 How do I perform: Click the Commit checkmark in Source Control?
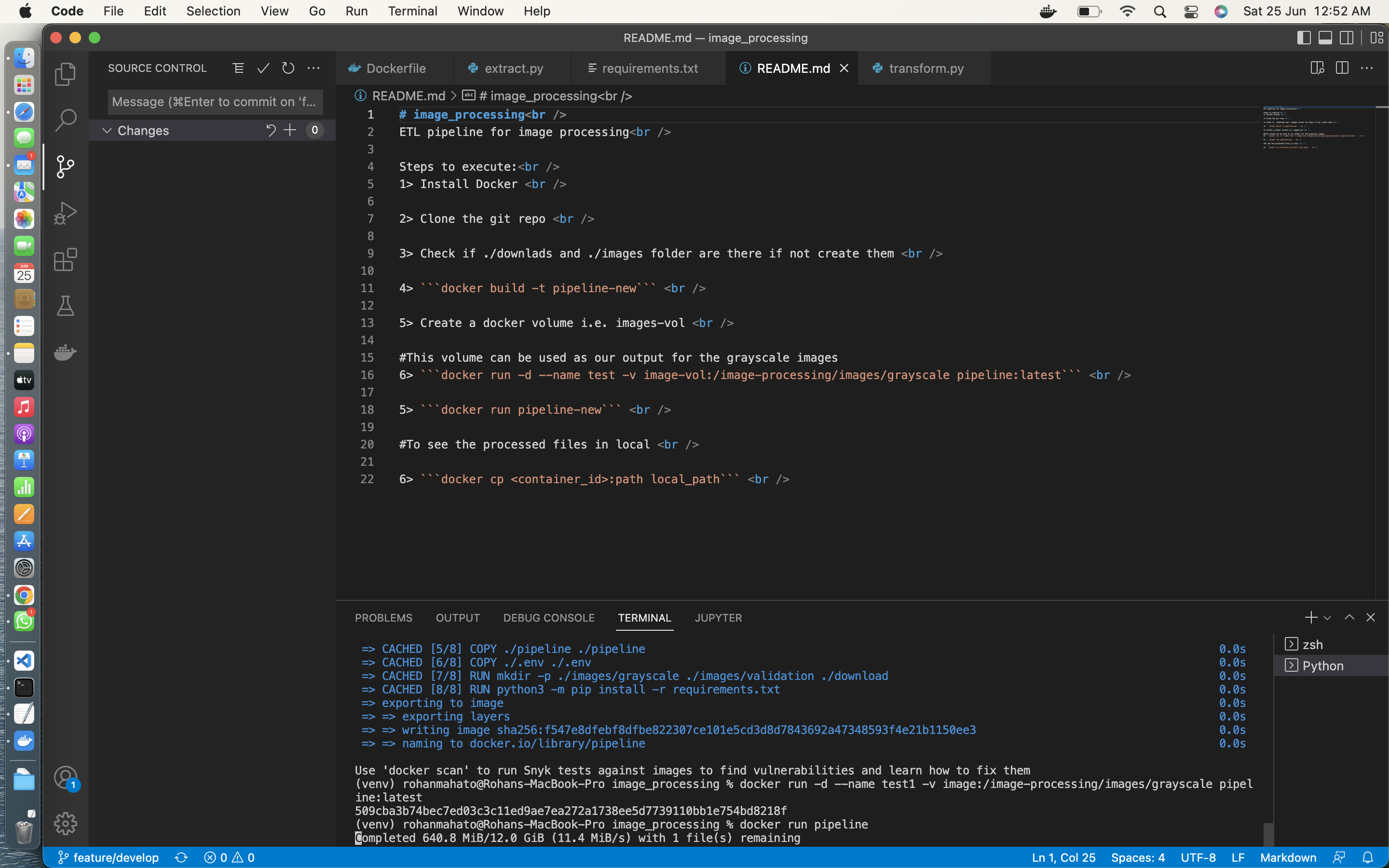[x=263, y=68]
